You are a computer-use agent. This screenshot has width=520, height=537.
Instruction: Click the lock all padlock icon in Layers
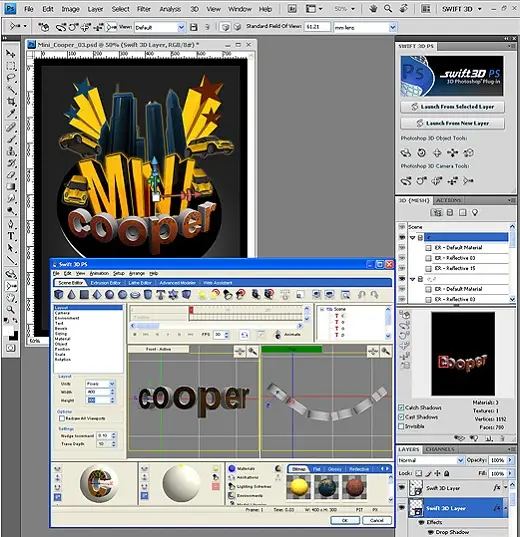(447, 473)
